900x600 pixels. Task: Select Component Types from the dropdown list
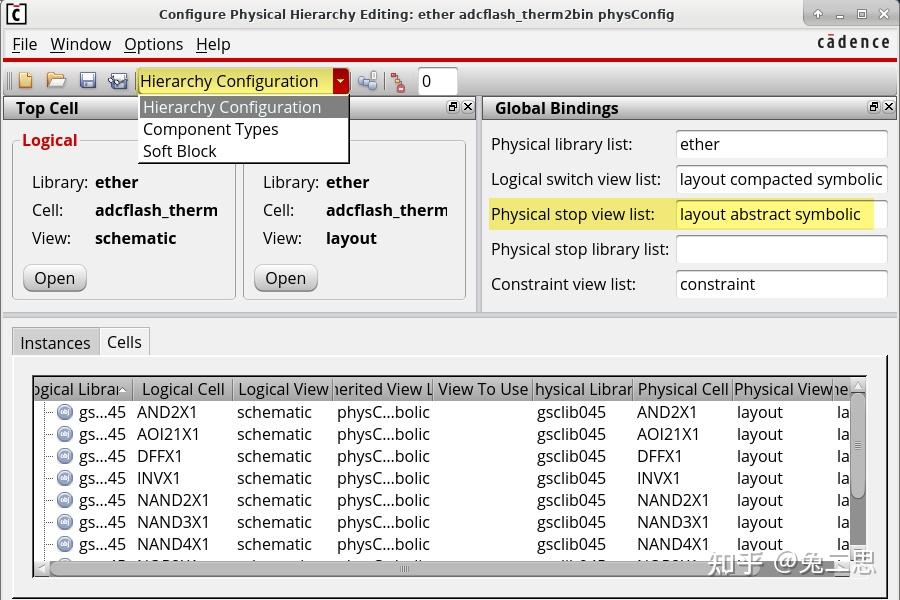210,129
